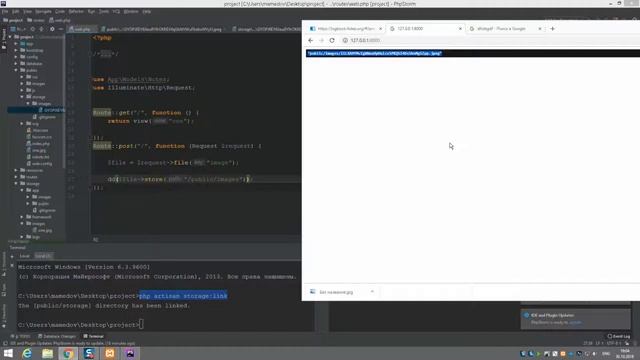Viewport: 640px width, 360px height.
Task: Close terminal session with the x icon
Action: [12, 265]
